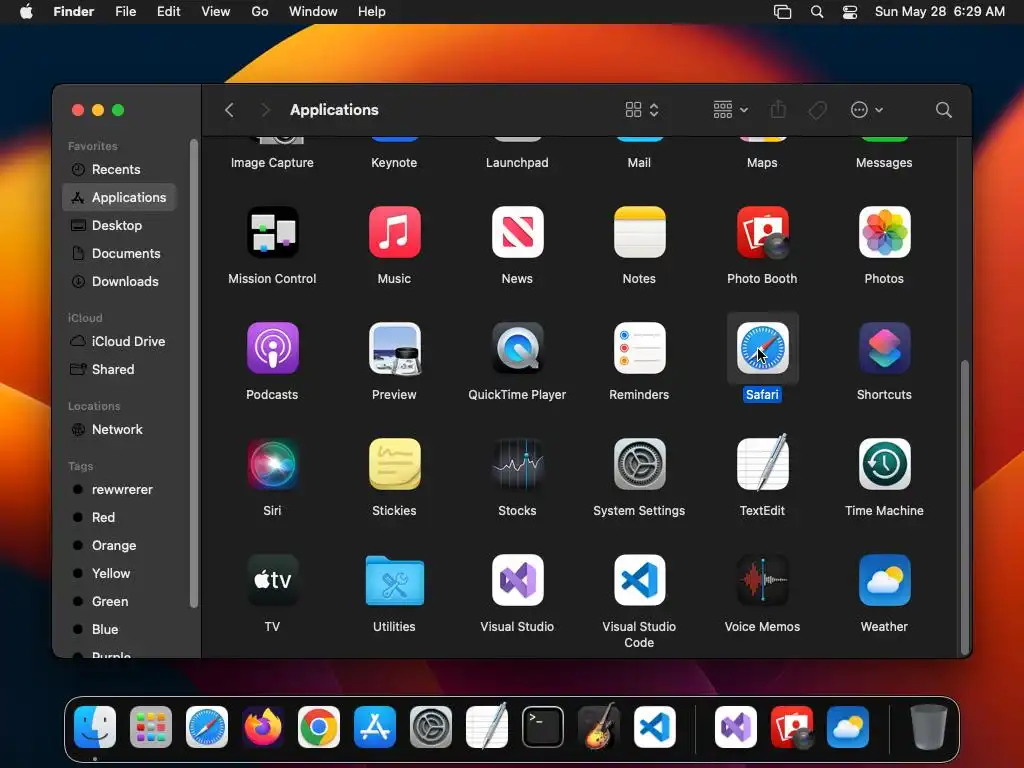
Task: Open the Apple menu
Action: tap(26, 12)
